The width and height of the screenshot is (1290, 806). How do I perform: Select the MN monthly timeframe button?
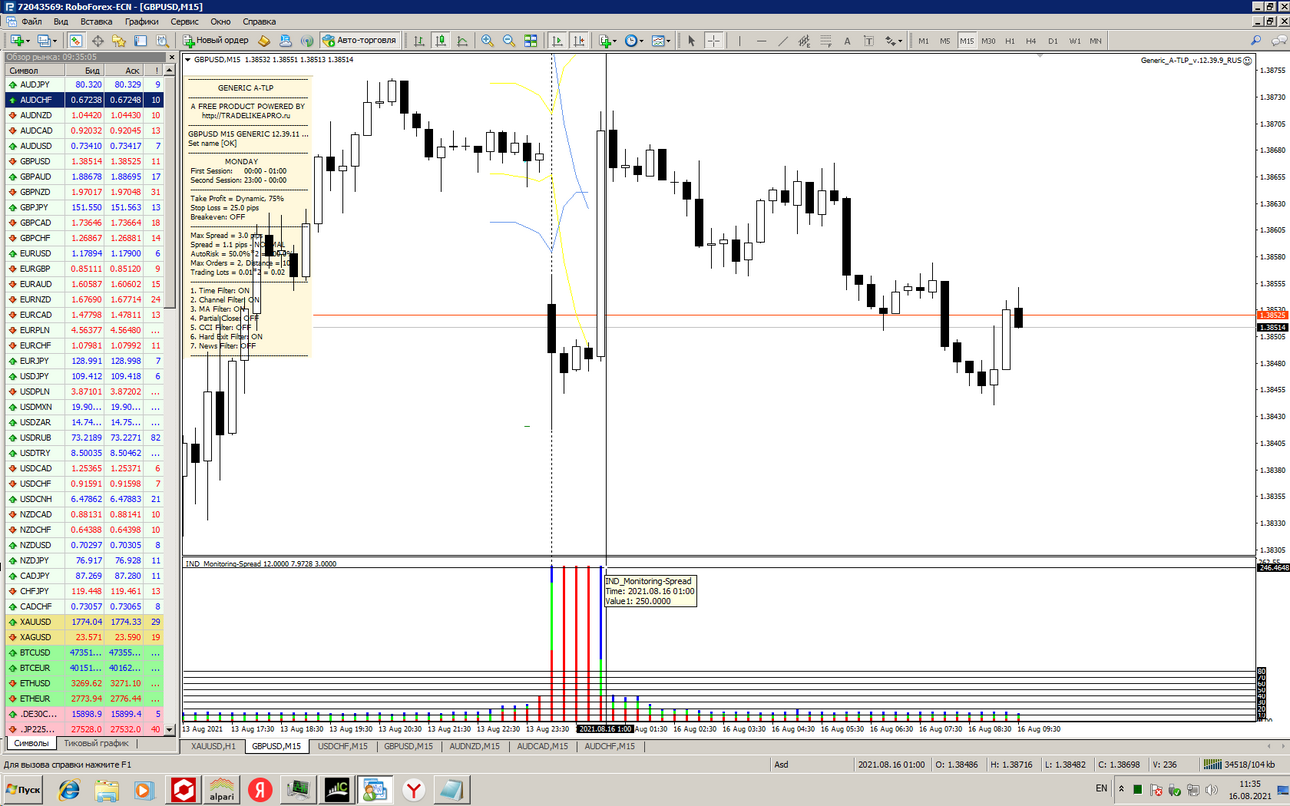click(x=1096, y=41)
